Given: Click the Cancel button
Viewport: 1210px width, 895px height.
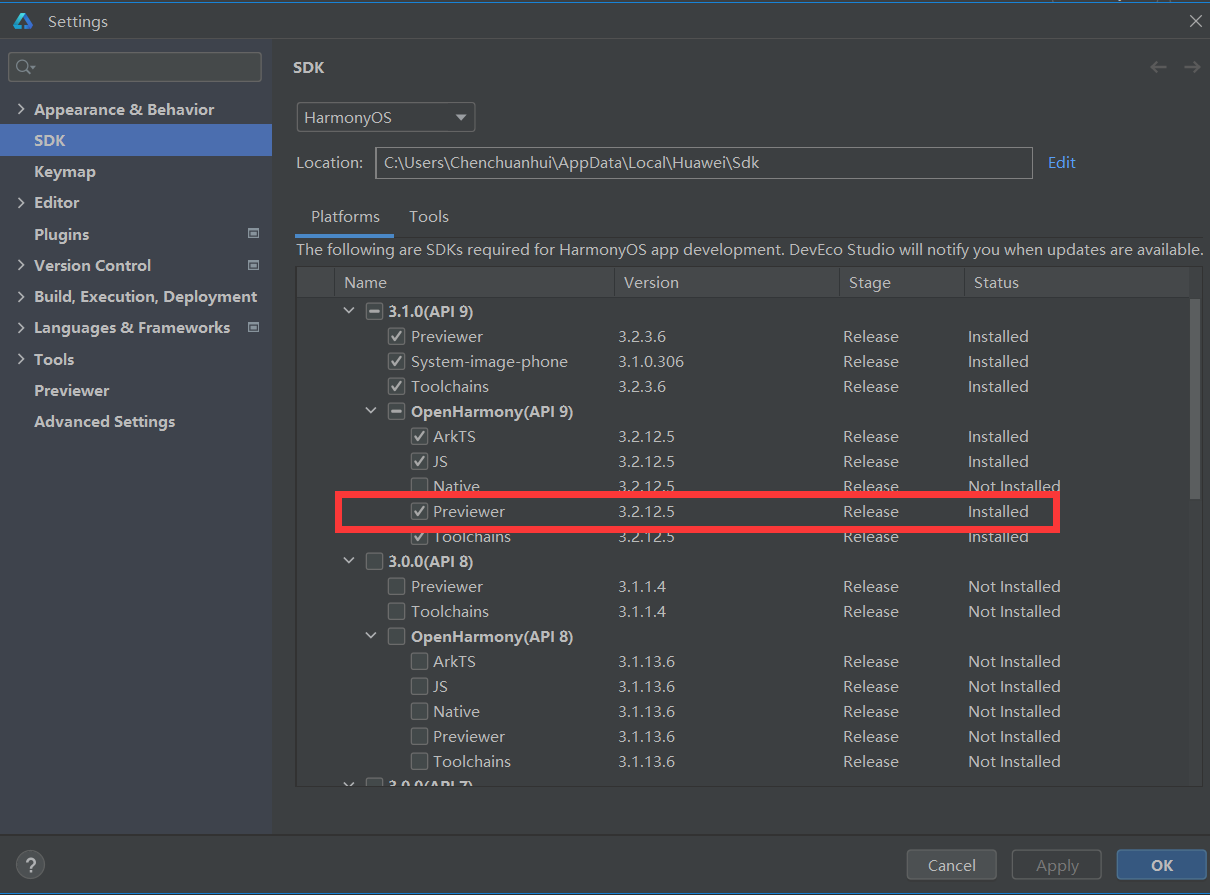Looking at the screenshot, I should [x=952, y=865].
